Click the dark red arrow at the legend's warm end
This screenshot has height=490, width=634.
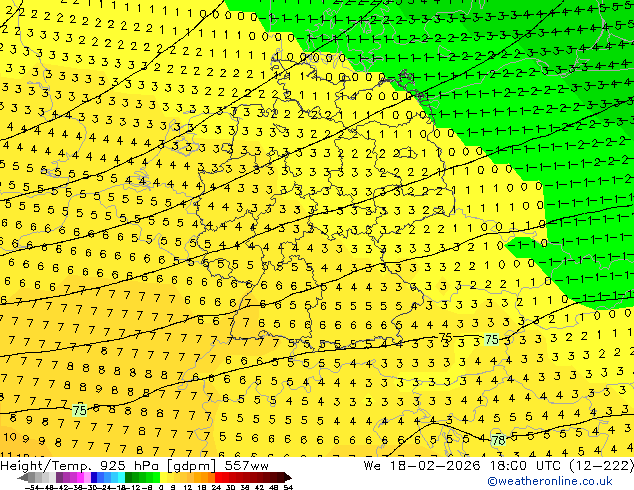coord(288,478)
